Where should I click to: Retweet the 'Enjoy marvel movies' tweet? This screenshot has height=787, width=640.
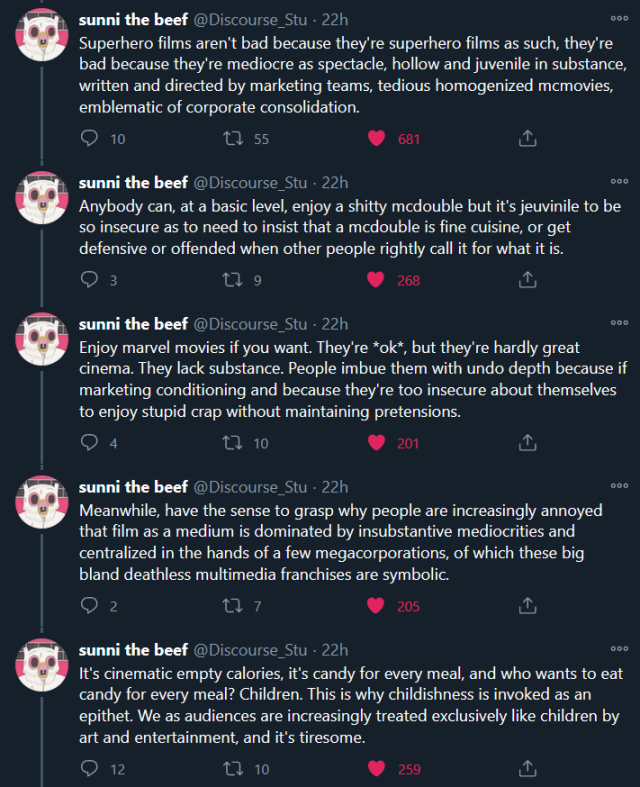pos(233,443)
